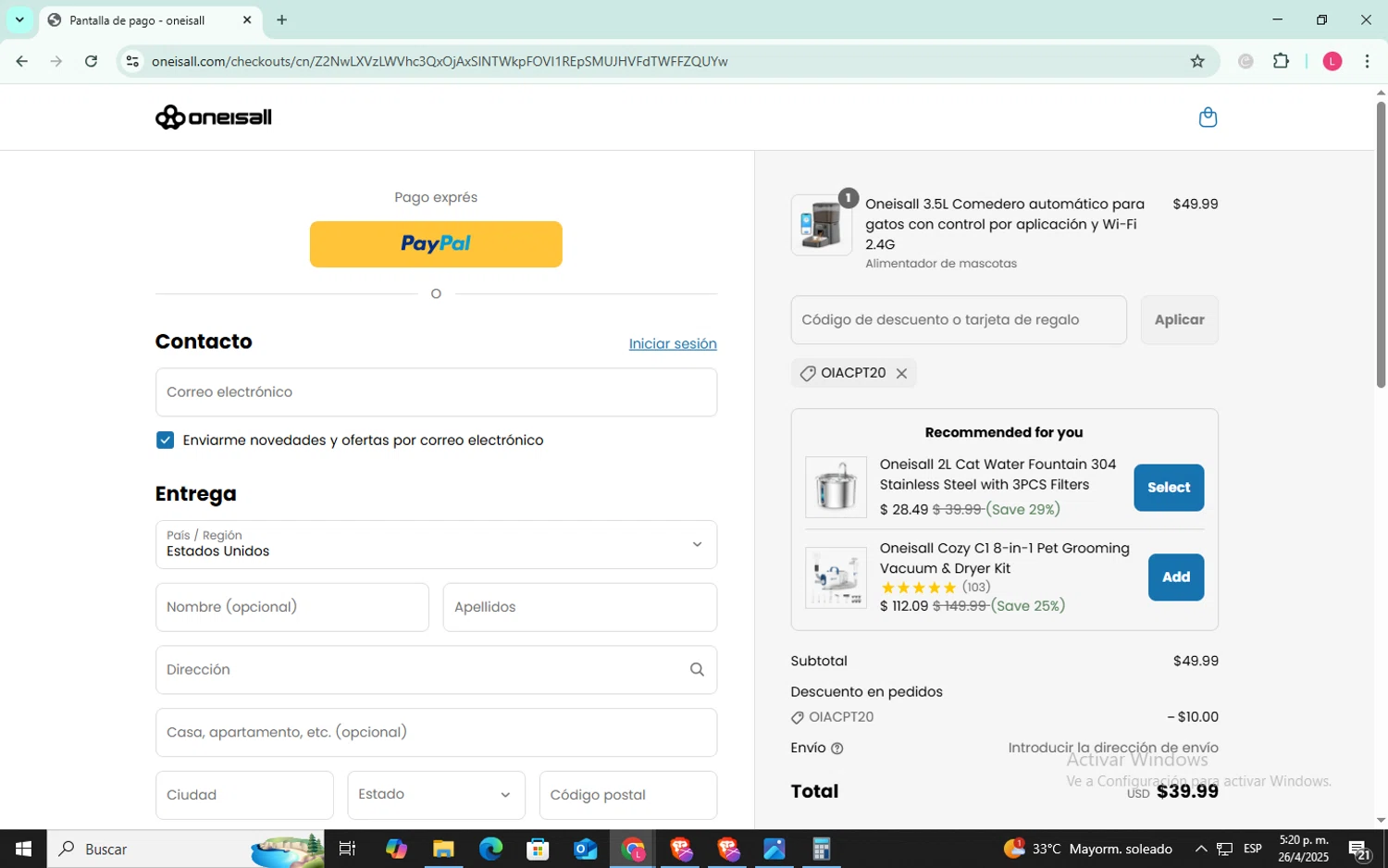The width and height of the screenshot is (1388, 868).
Task: Go back to the previous page
Action: click(x=21, y=61)
